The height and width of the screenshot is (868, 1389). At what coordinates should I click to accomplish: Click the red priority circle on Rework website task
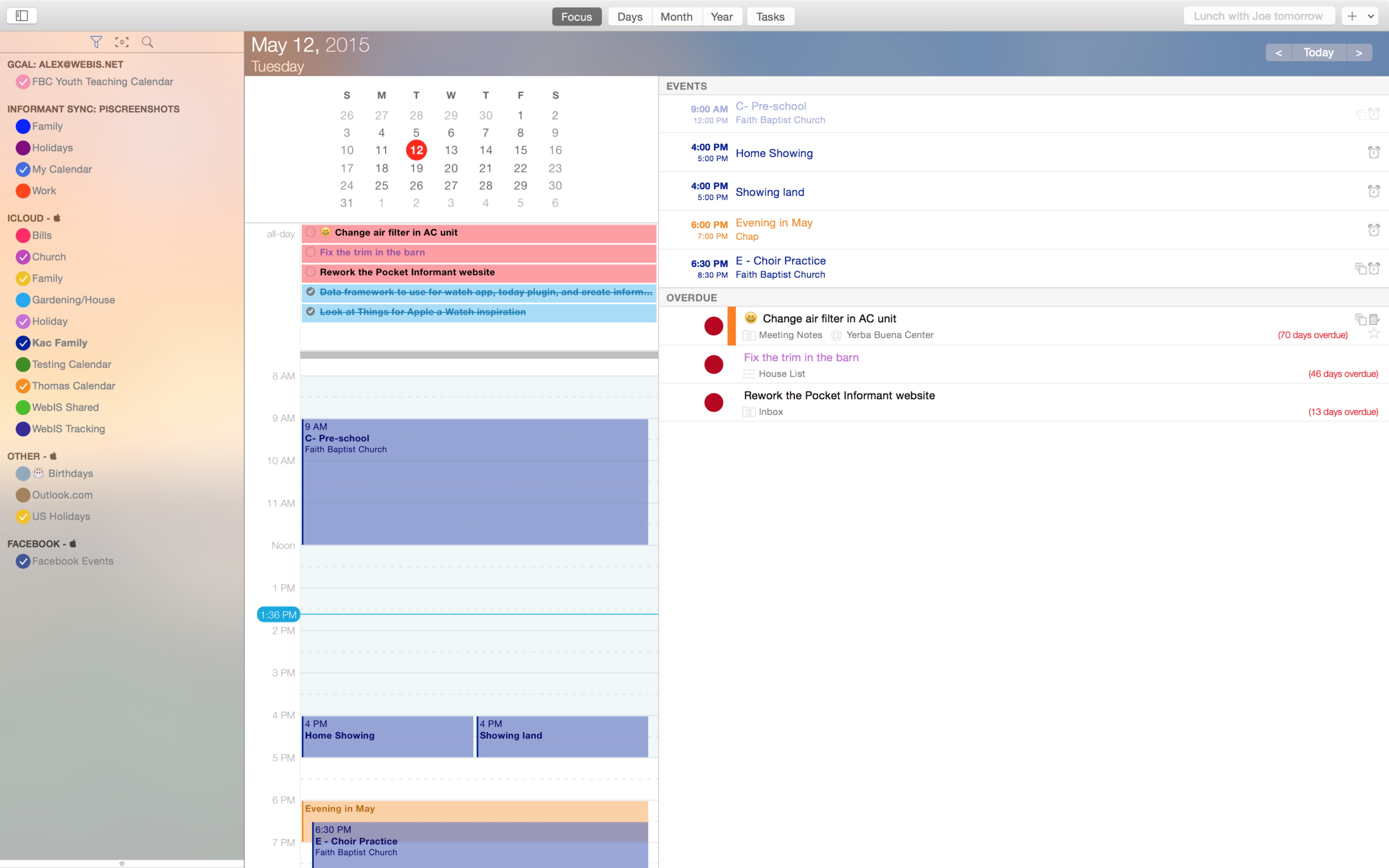click(x=713, y=403)
